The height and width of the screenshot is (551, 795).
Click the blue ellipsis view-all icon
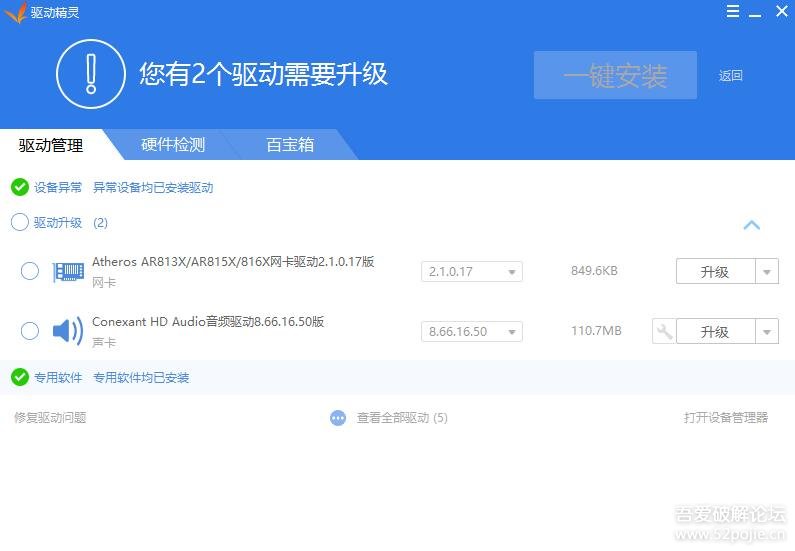pyautogui.click(x=338, y=418)
